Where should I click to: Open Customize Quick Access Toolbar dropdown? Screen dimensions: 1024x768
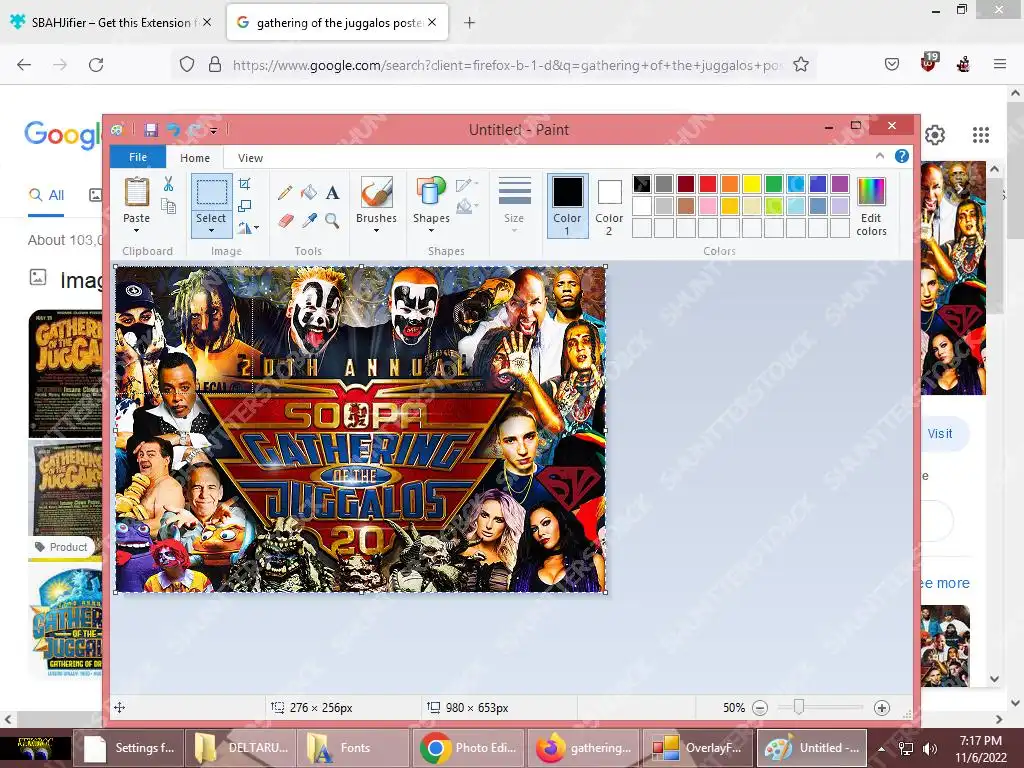pos(214,131)
